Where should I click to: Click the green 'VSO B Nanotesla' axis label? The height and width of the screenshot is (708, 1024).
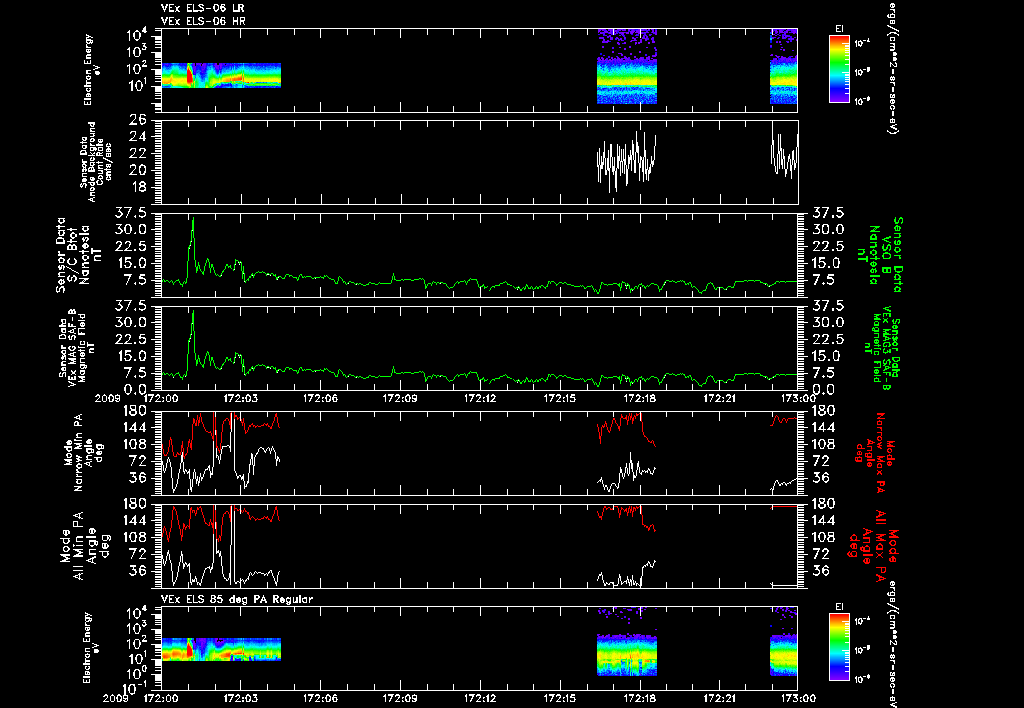click(880, 255)
